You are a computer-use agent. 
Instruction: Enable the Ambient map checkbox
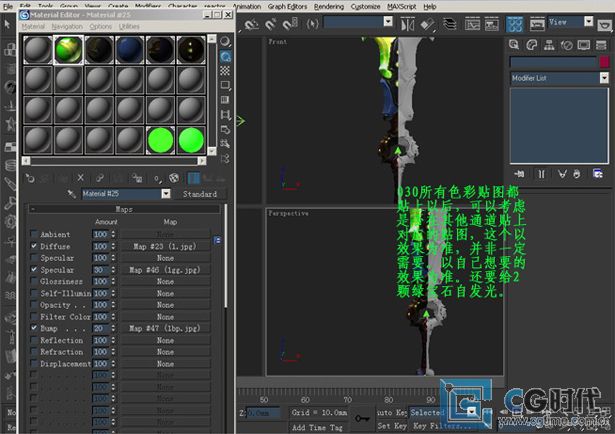coord(35,234)
